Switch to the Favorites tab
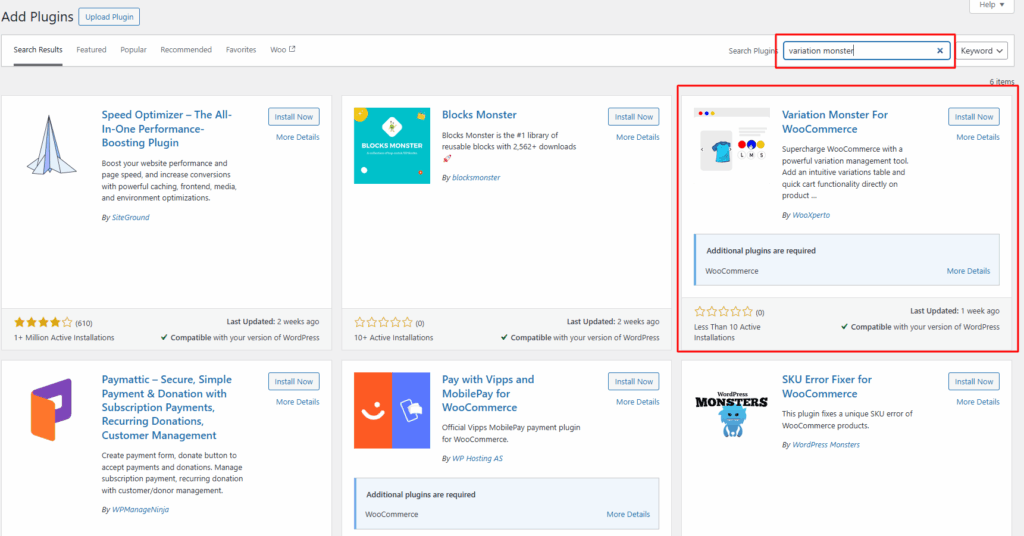The width and height of the screenshot is (1024, 536). point(241,50)
